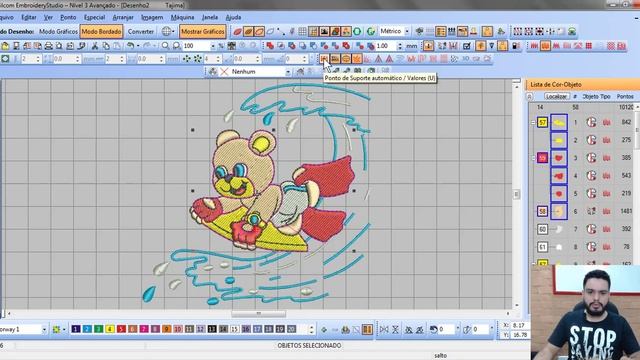Toggle the solid red stitch view icon
640x360 pixels.
[238, 31]
